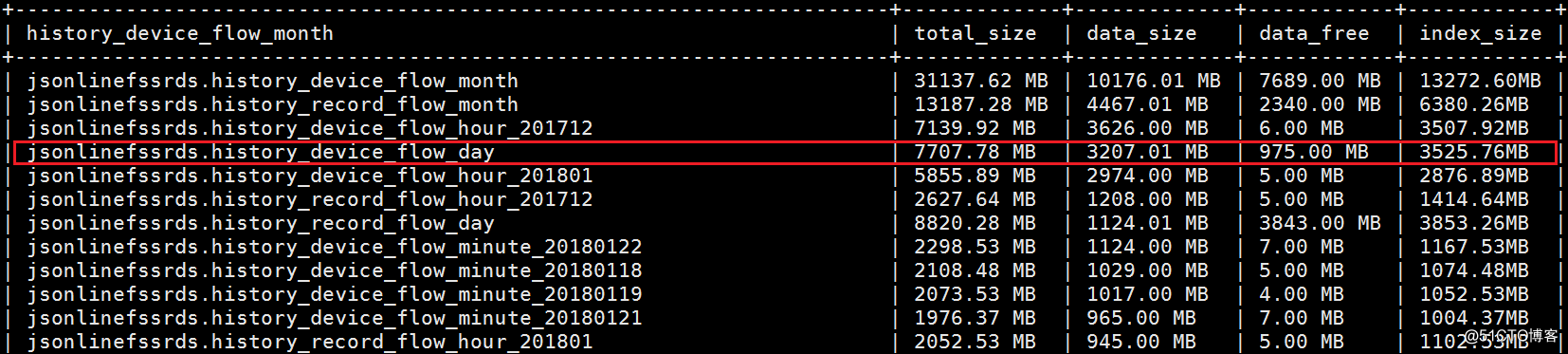Click index size value 3507.92MB

(x=1474, y=128)
